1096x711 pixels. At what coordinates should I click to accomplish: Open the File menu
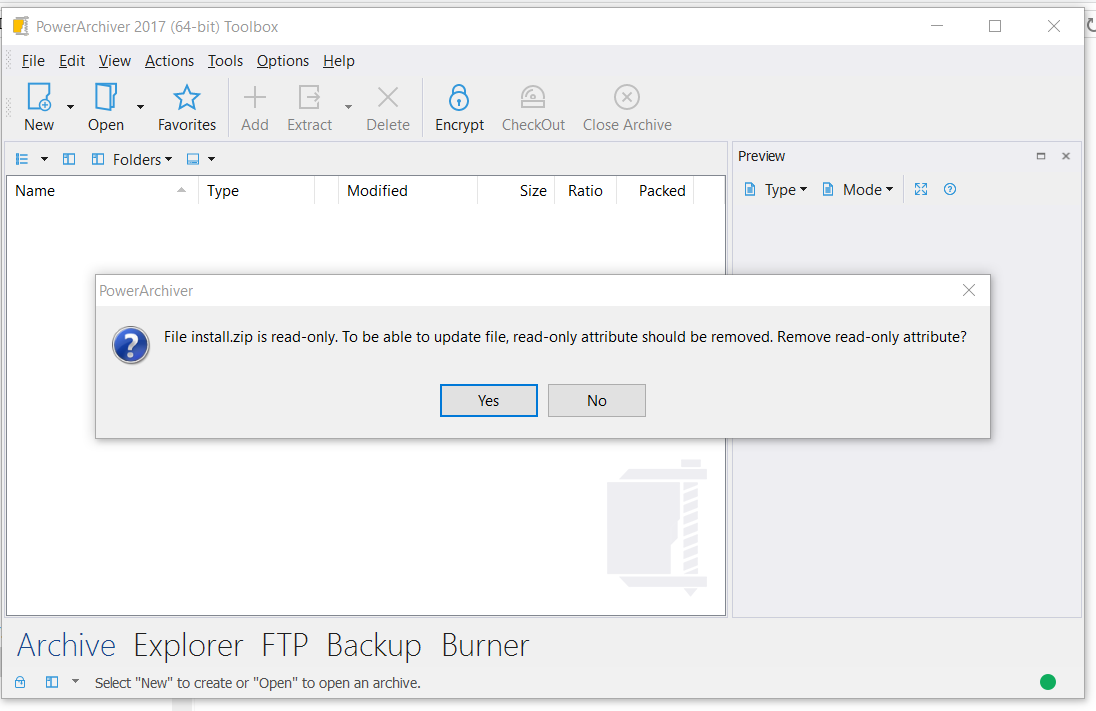tap(33, 61)
